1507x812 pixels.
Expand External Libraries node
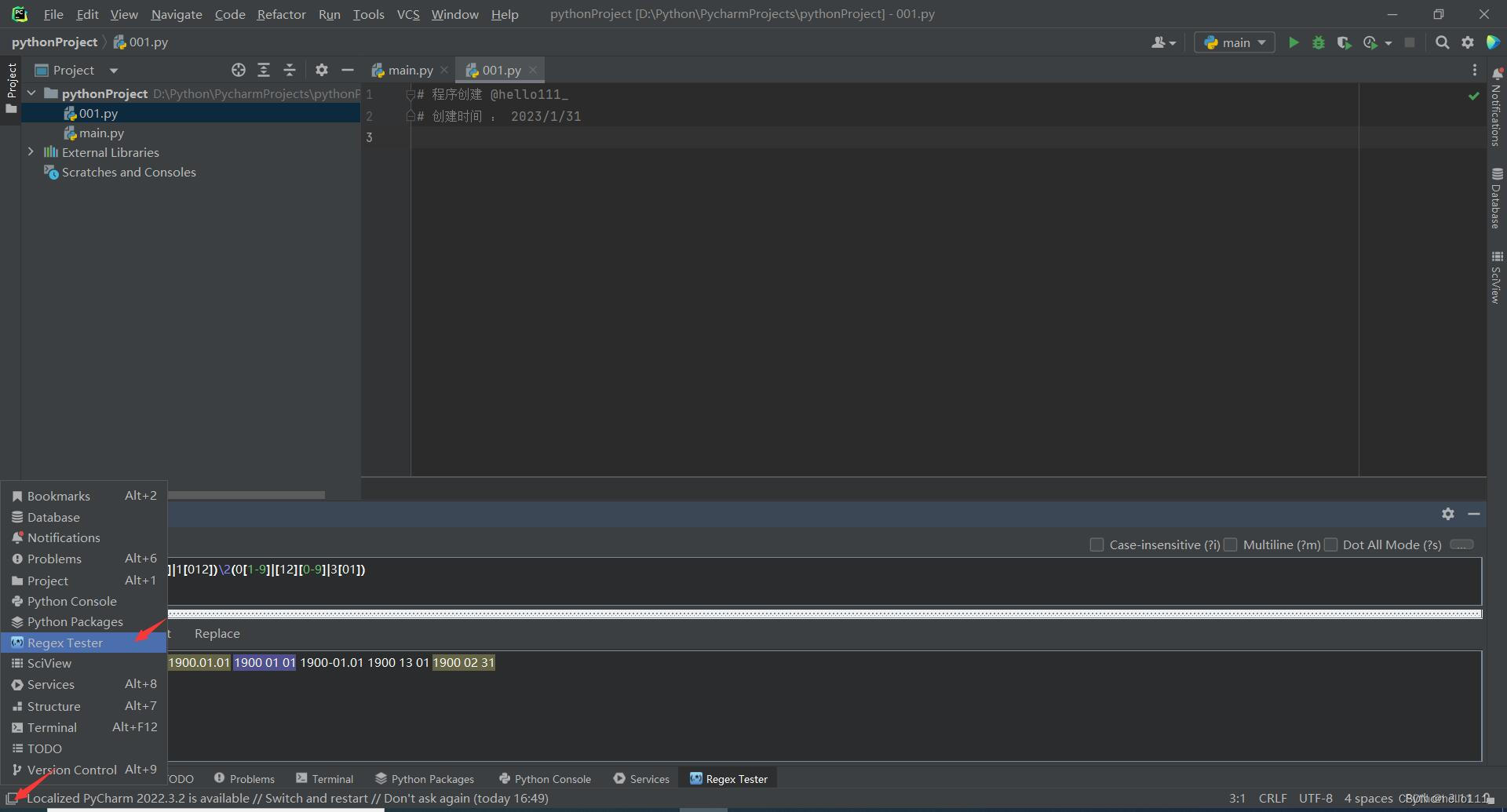click(x=31, y=152)
